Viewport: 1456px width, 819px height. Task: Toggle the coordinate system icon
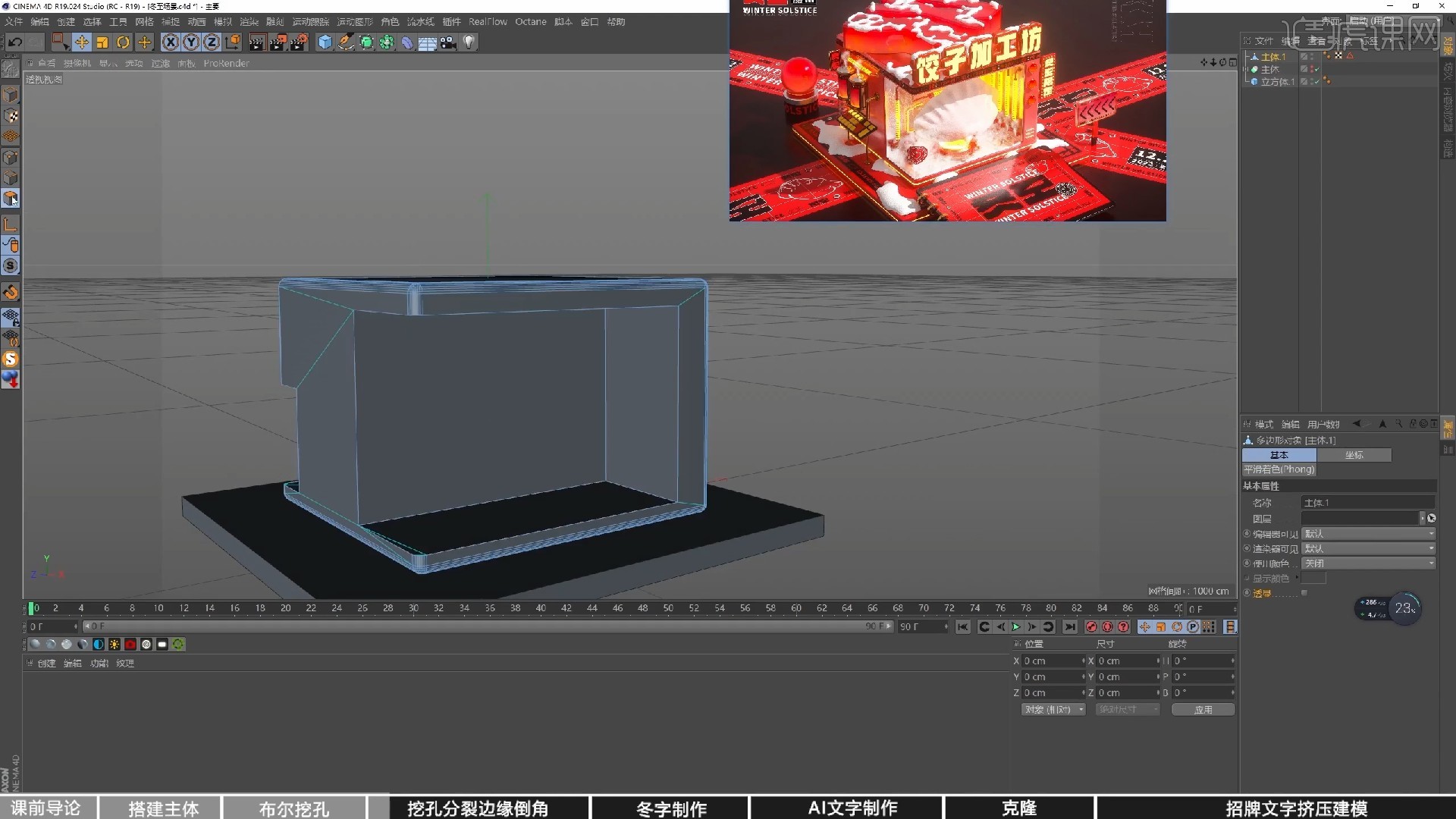coord(233,42)
